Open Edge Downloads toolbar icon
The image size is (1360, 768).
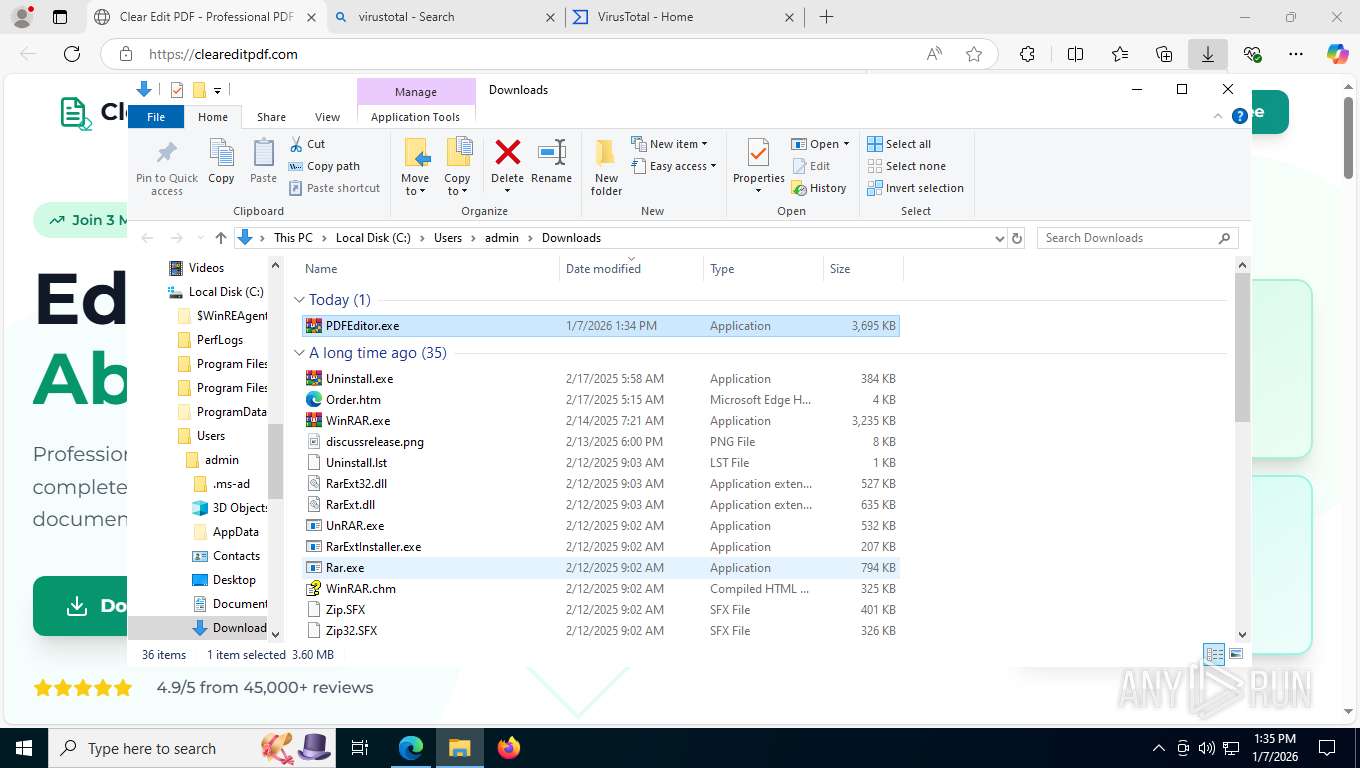click(1208, 54)
